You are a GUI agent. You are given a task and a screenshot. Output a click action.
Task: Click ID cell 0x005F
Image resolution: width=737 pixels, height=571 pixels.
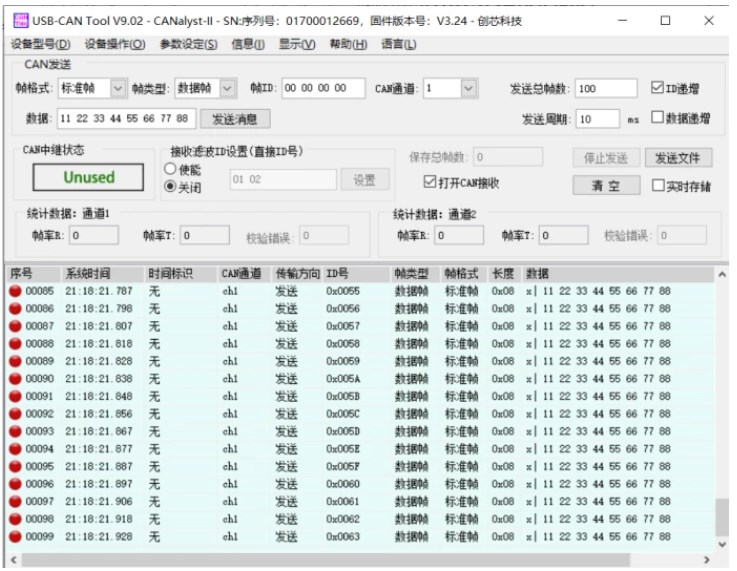tap(343, 466)
